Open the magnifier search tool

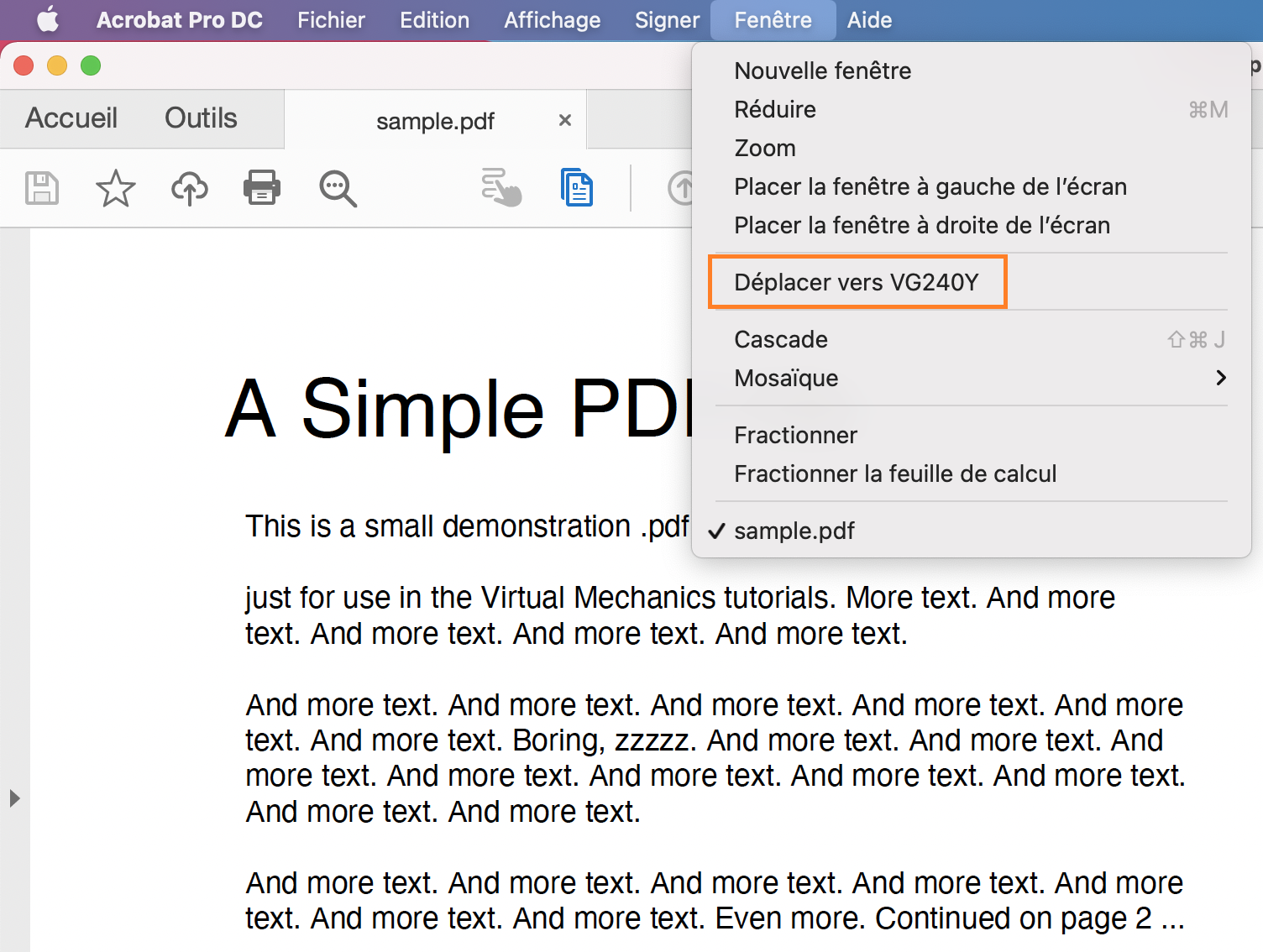pyautogui.click(x=338, y=189)
